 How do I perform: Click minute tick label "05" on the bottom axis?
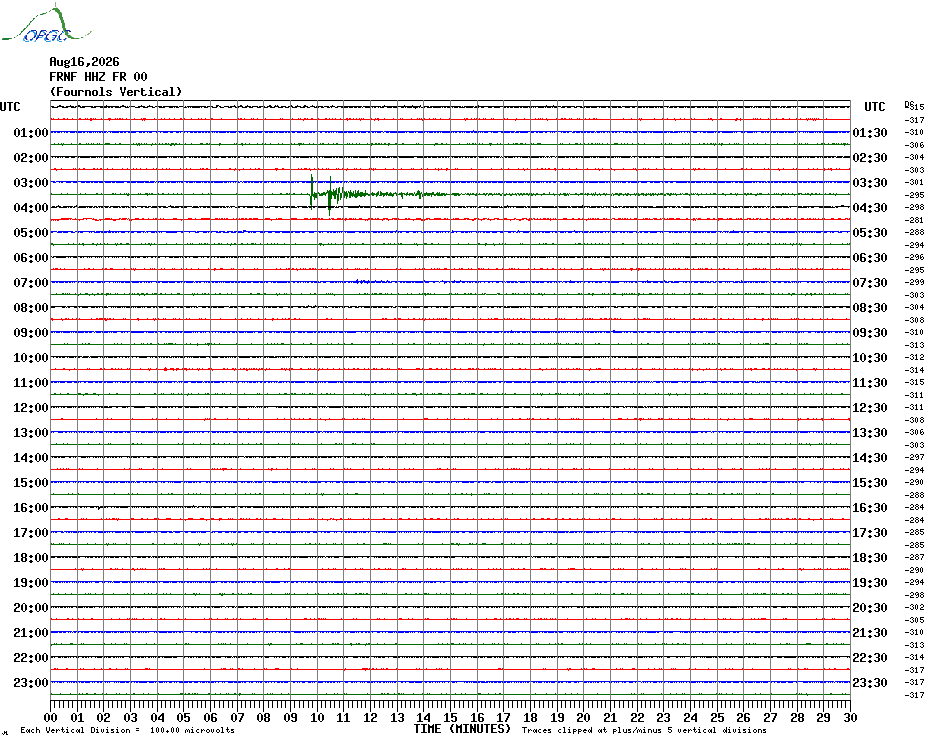tap(184, 717)
